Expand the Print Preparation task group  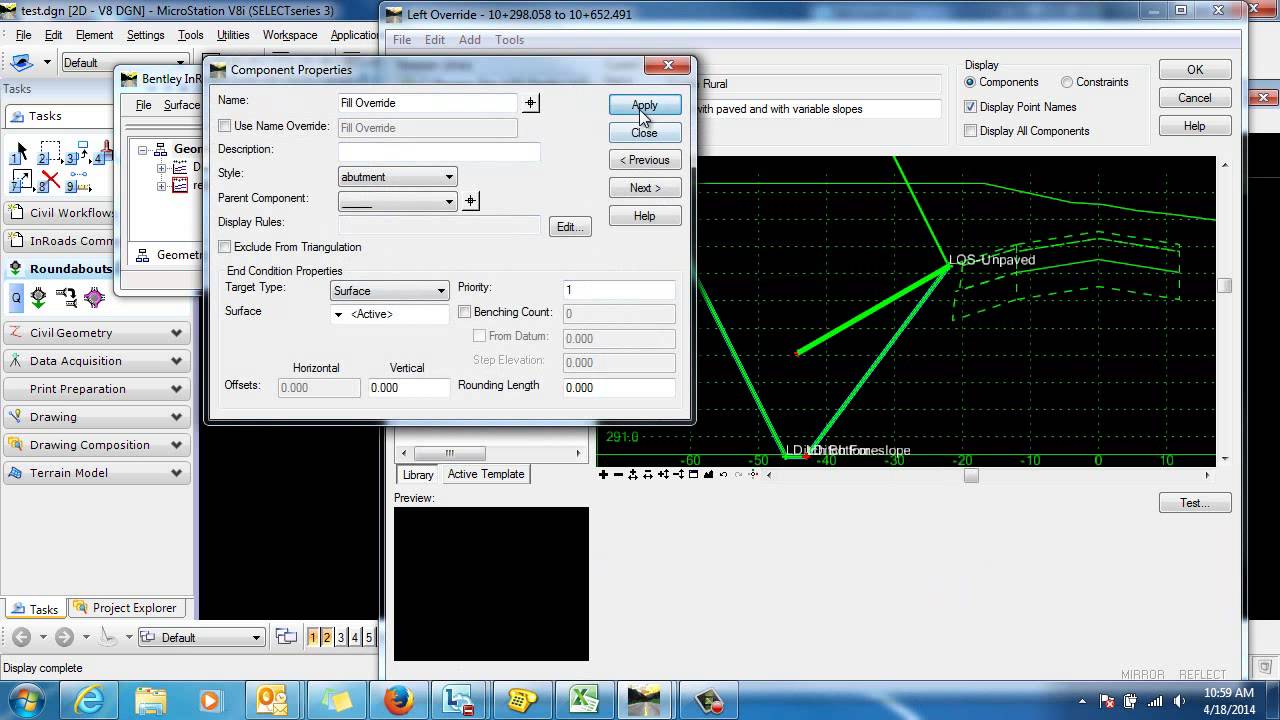click(177, 389)
